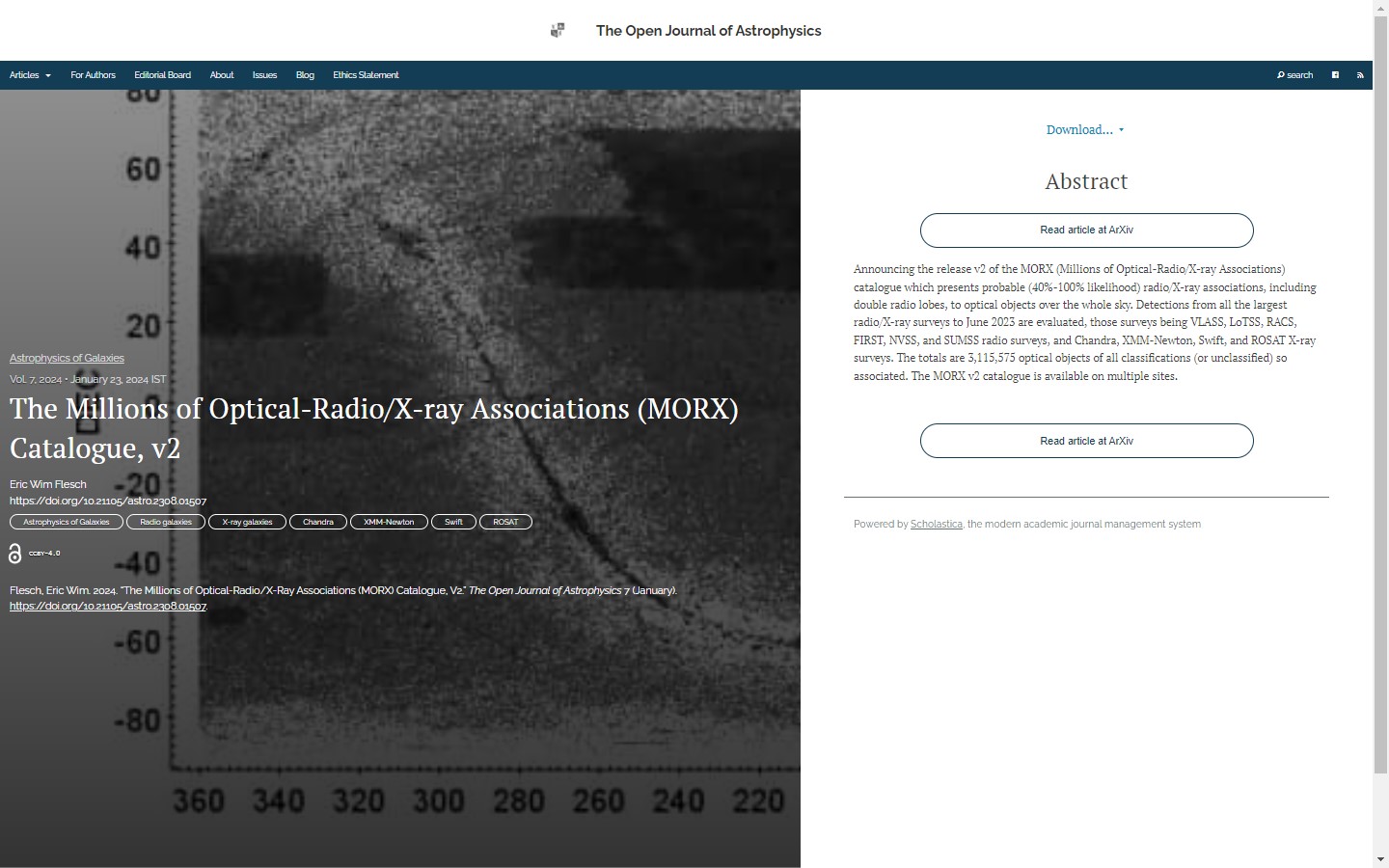This screenshot has height=868, width=1389.
Task: Click the bottom Read article at ArXiv button
Action: pos(1086,441)
